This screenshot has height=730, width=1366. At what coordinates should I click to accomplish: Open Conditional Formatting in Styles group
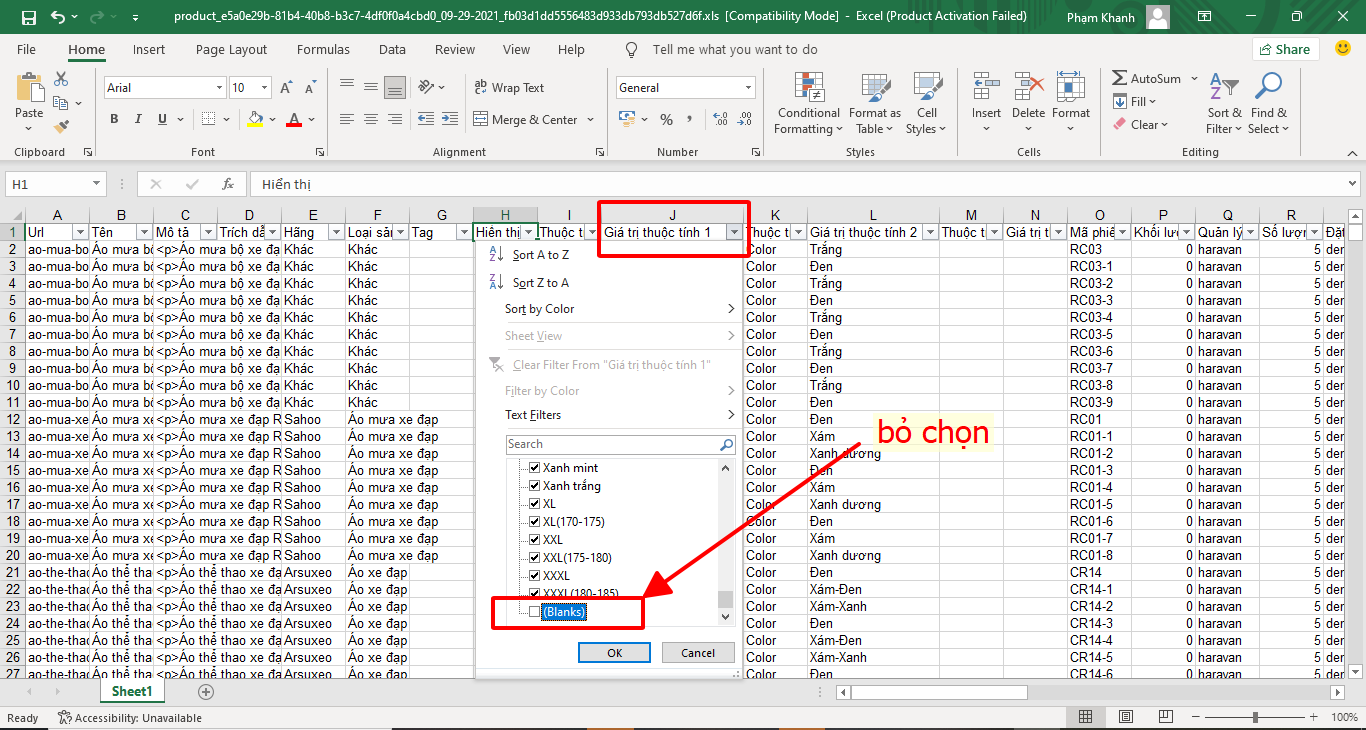(809, 103)
